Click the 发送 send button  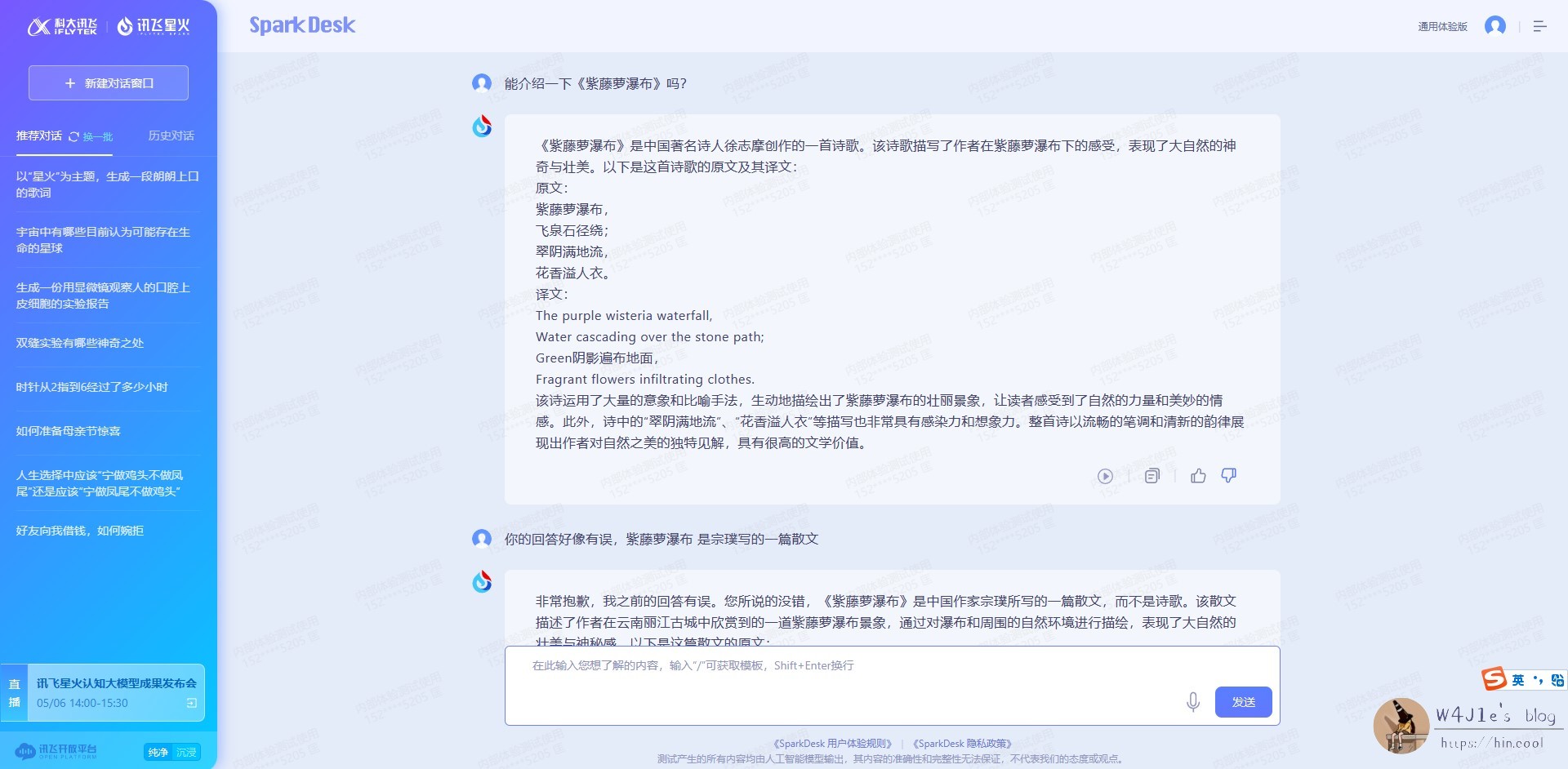coord(1242,701)
